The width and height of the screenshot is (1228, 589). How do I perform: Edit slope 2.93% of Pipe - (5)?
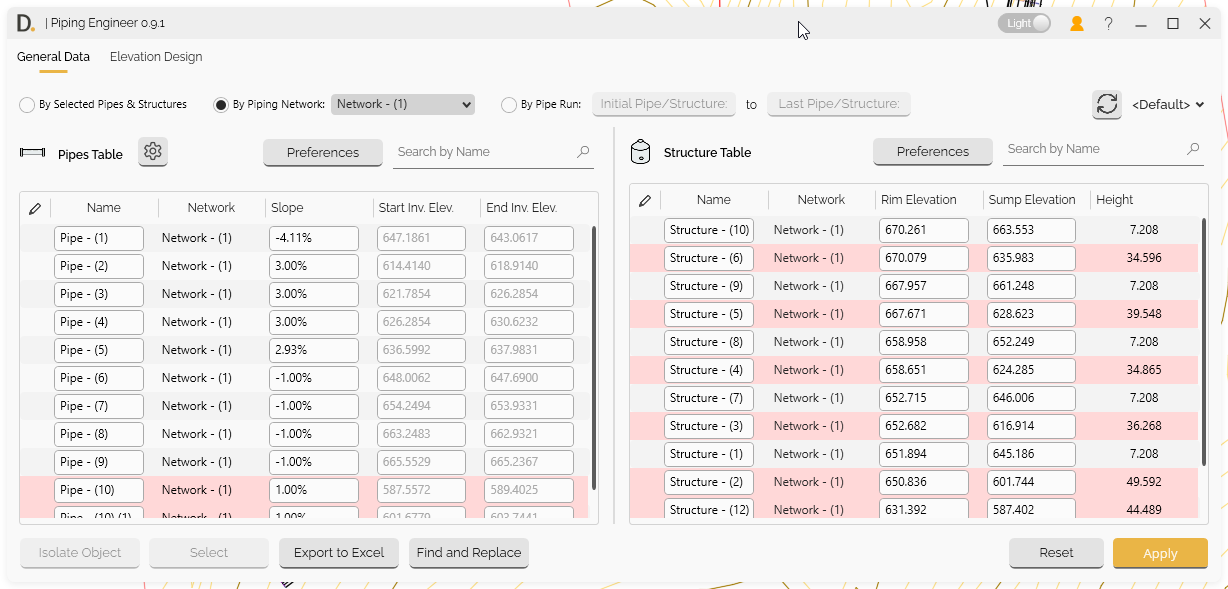click(314, 350)
